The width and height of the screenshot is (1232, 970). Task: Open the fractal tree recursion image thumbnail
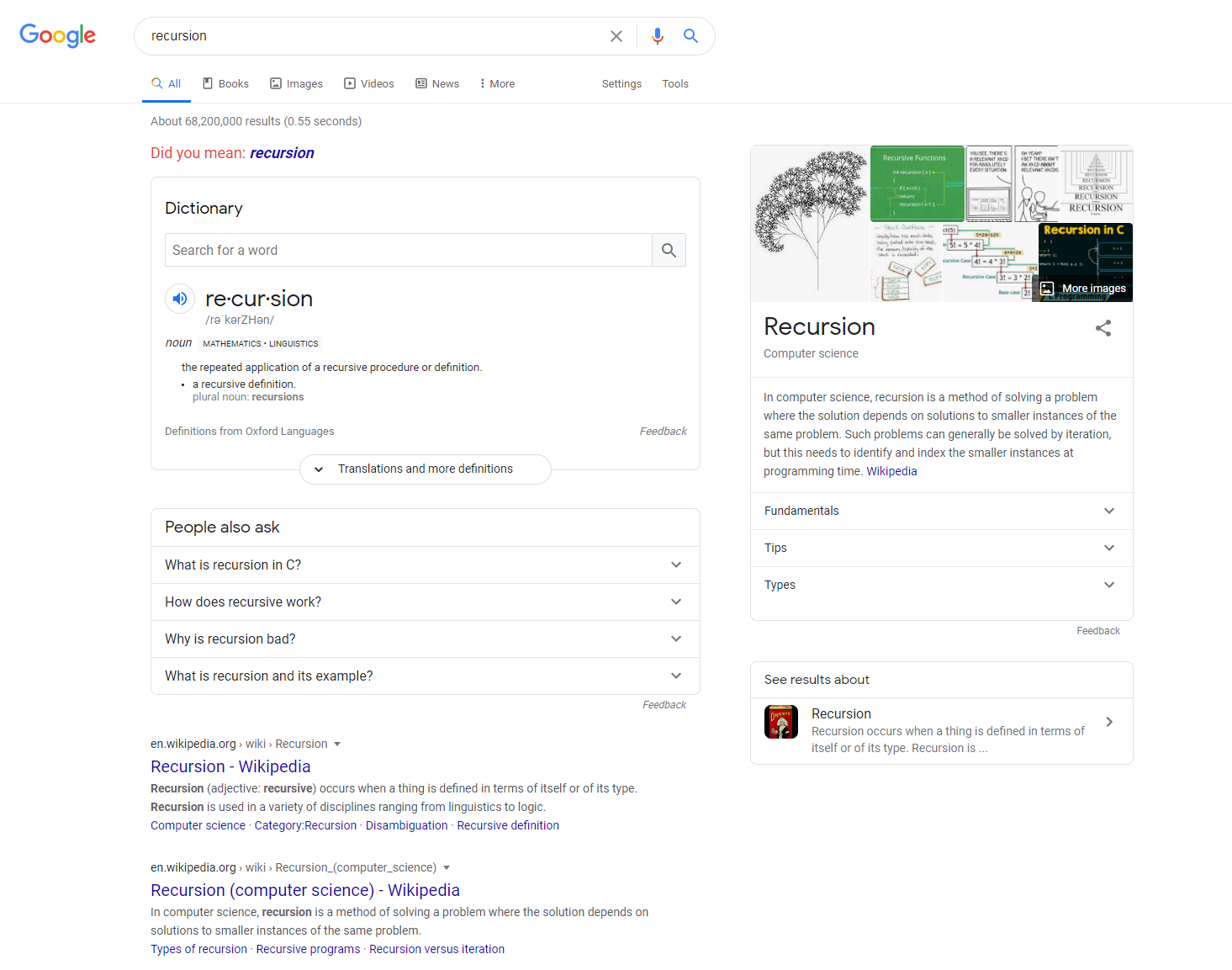(x=810, y=223)
